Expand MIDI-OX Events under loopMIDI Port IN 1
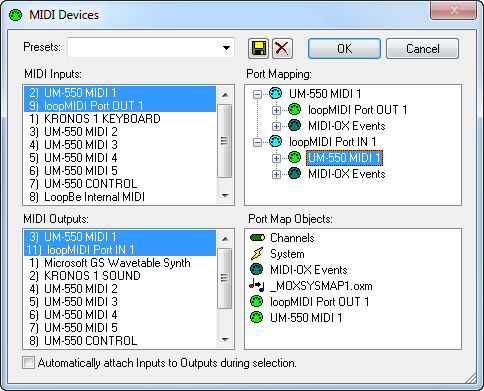 click(x=276, y=174)
